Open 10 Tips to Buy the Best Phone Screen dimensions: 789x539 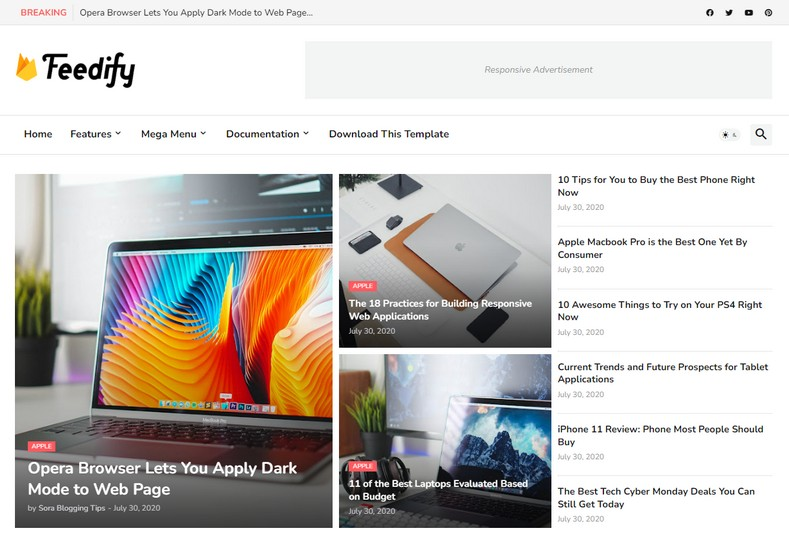656,186
